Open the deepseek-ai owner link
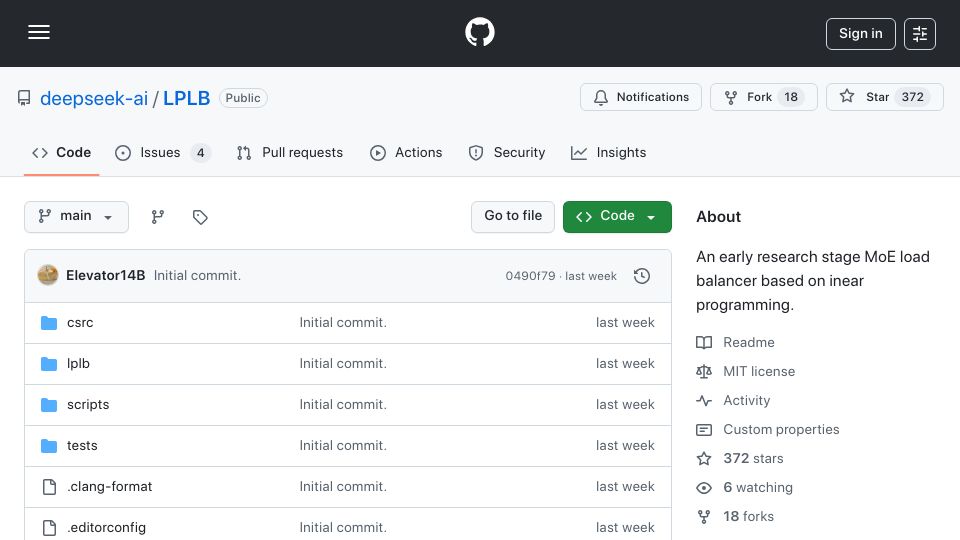This screenshot has width=960, height=540. pos(94,98)
